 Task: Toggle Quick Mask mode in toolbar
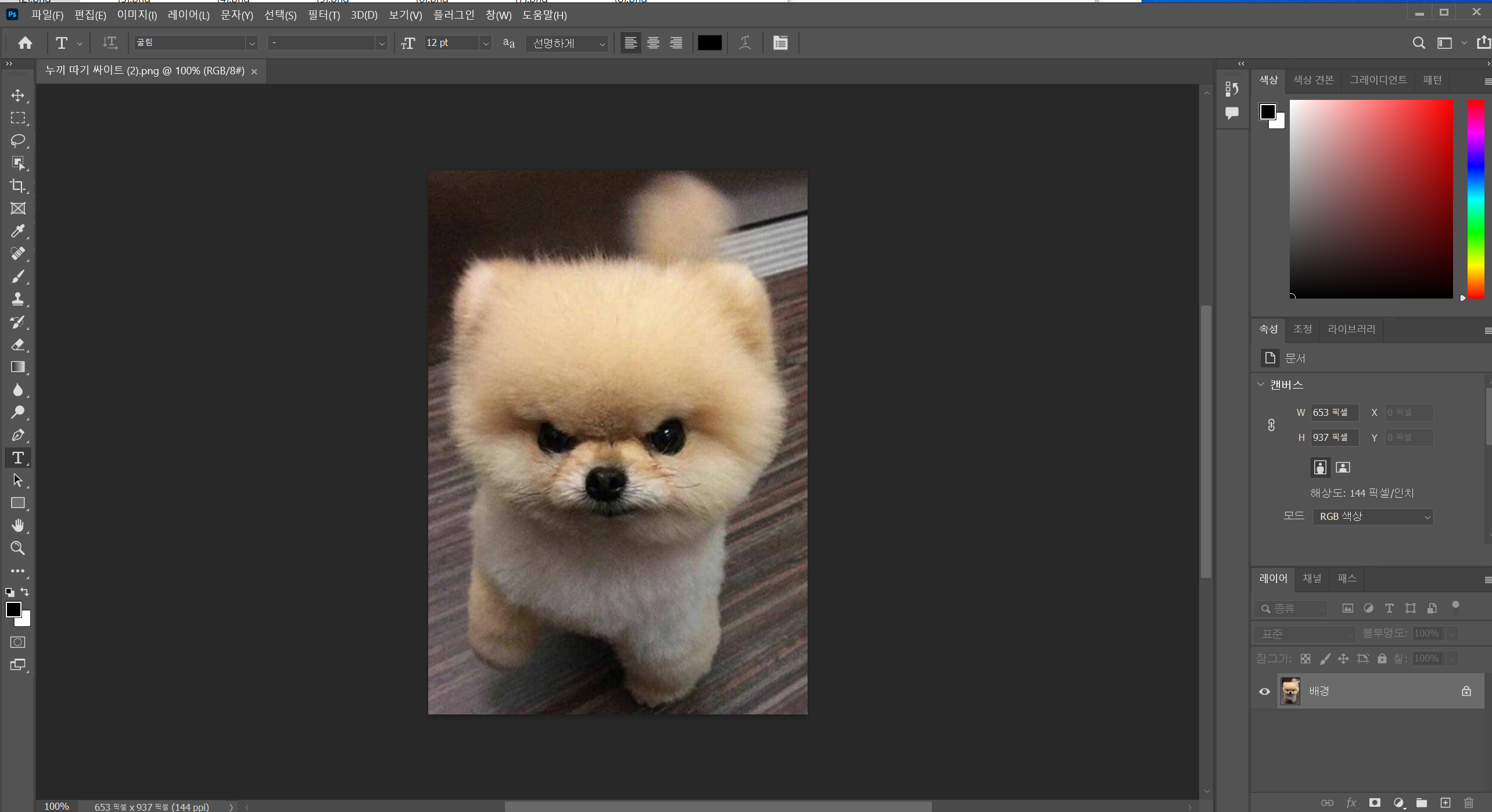click(18, 642)
